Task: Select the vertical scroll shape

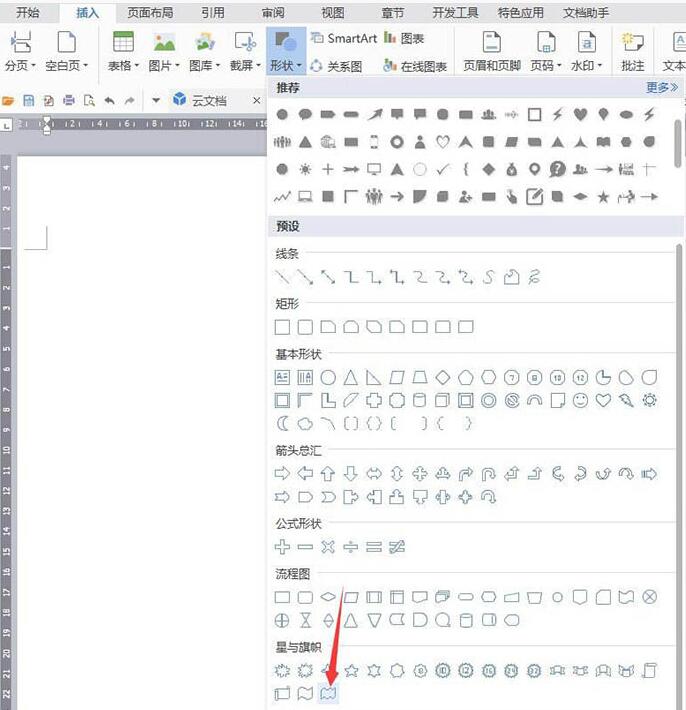Action: click(649, 670)
